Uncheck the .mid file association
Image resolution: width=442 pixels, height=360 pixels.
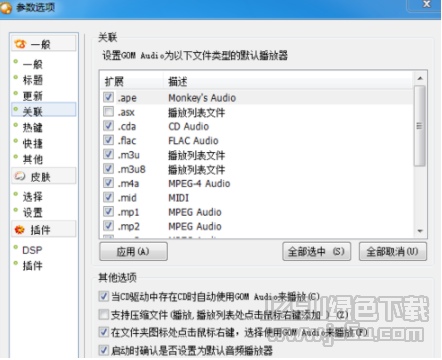(x=108, y=197)
